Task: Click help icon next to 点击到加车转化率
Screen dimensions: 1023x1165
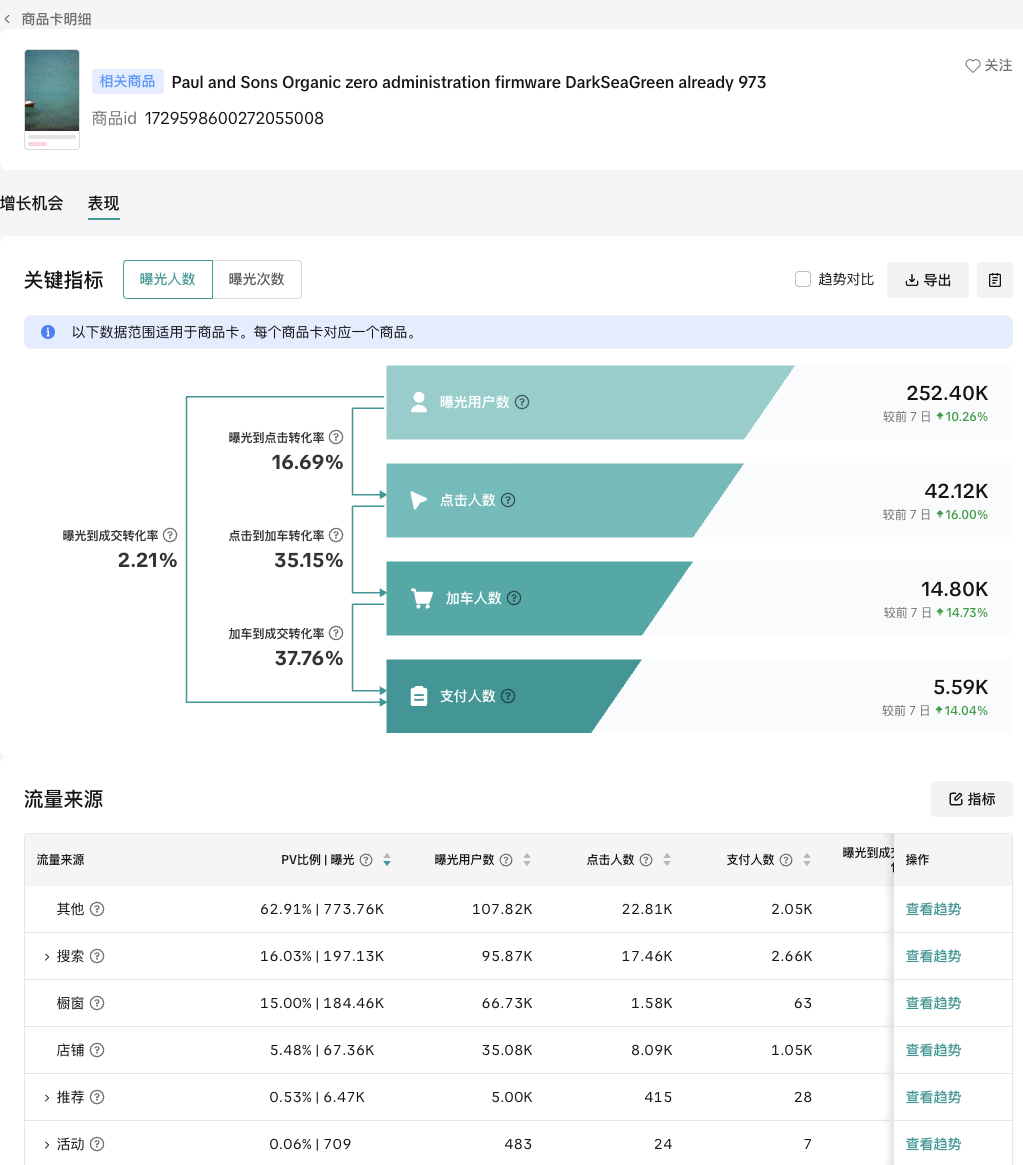Action: coord(336,536)
